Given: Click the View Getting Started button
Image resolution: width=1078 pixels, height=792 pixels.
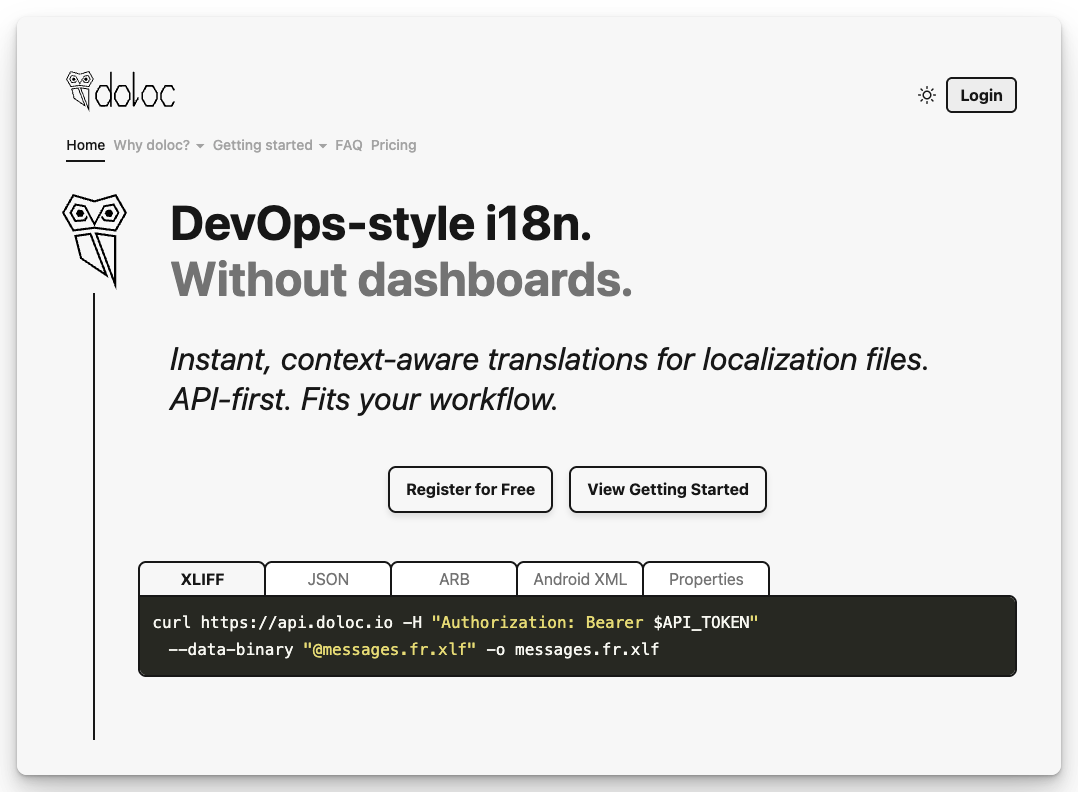Looking at the screenshot, I should (x=667, y=489).
